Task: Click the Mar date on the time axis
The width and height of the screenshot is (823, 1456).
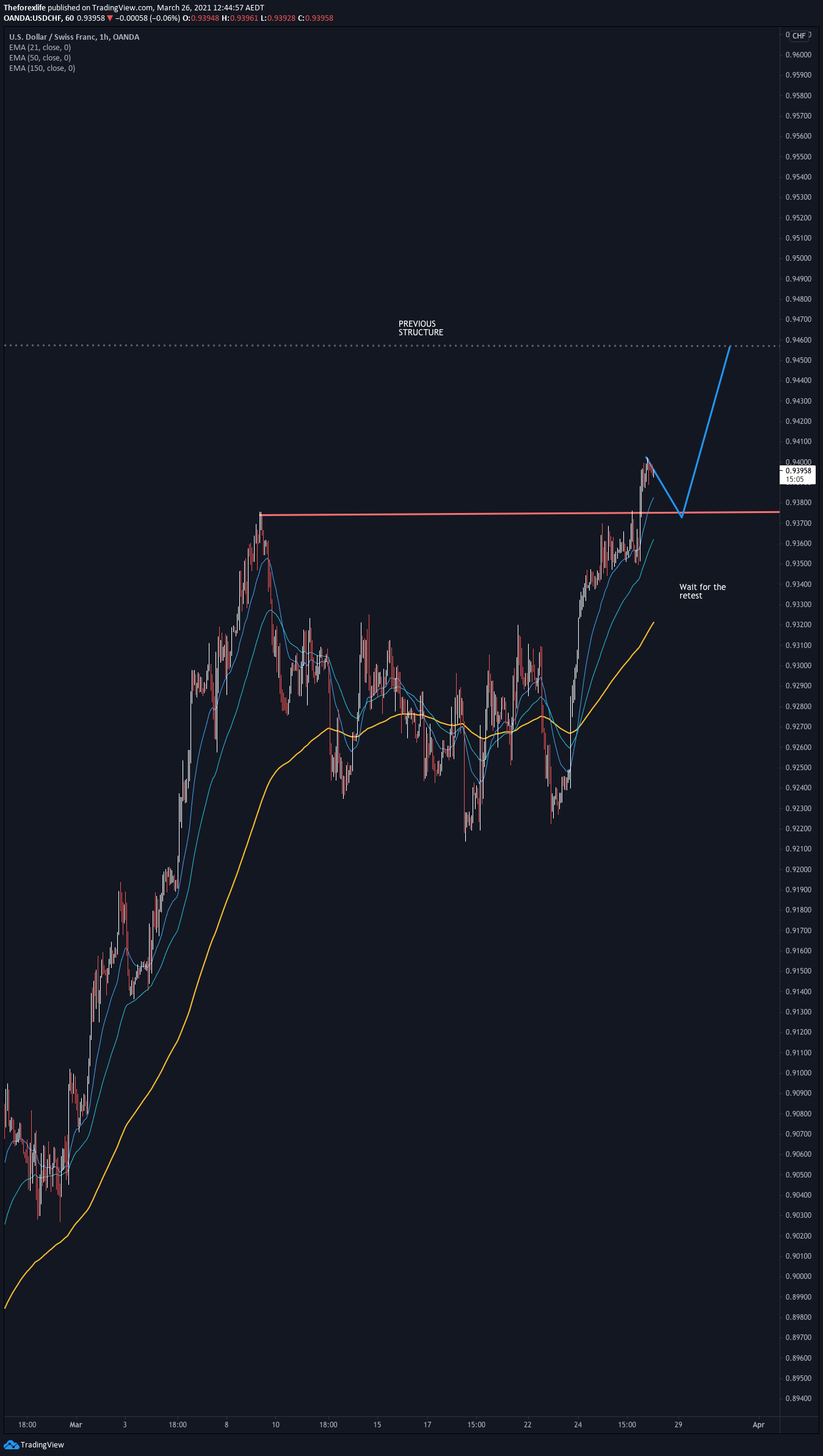Action: pos(76,1425)
